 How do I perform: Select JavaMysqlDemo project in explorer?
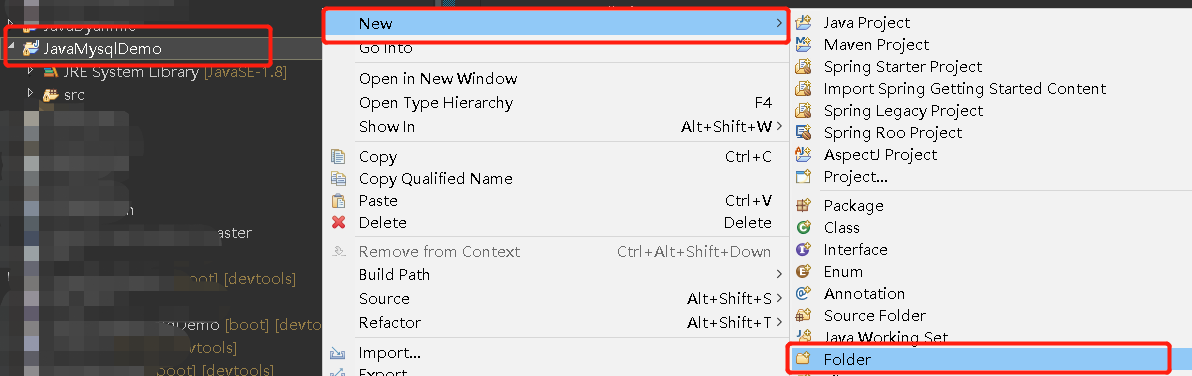tap(103, 49)
